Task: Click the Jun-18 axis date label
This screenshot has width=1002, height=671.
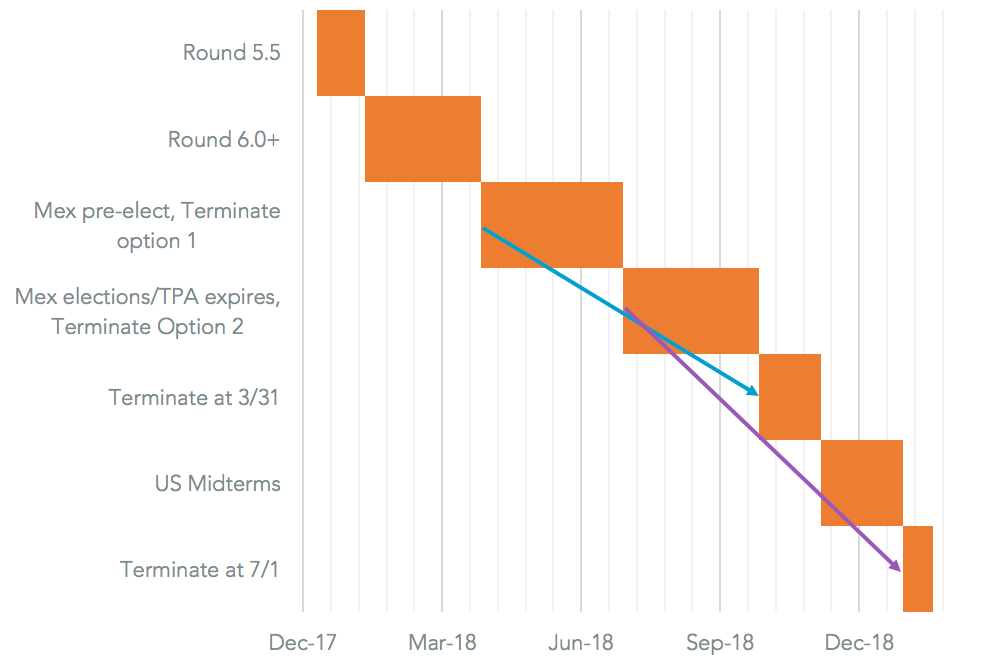Action: (580, 642)
